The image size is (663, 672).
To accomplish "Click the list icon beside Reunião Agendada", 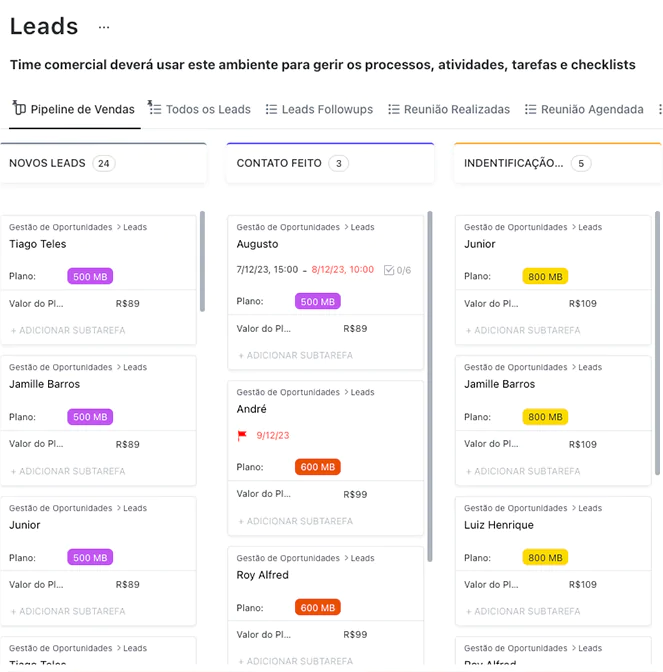I will coord(530,110).
